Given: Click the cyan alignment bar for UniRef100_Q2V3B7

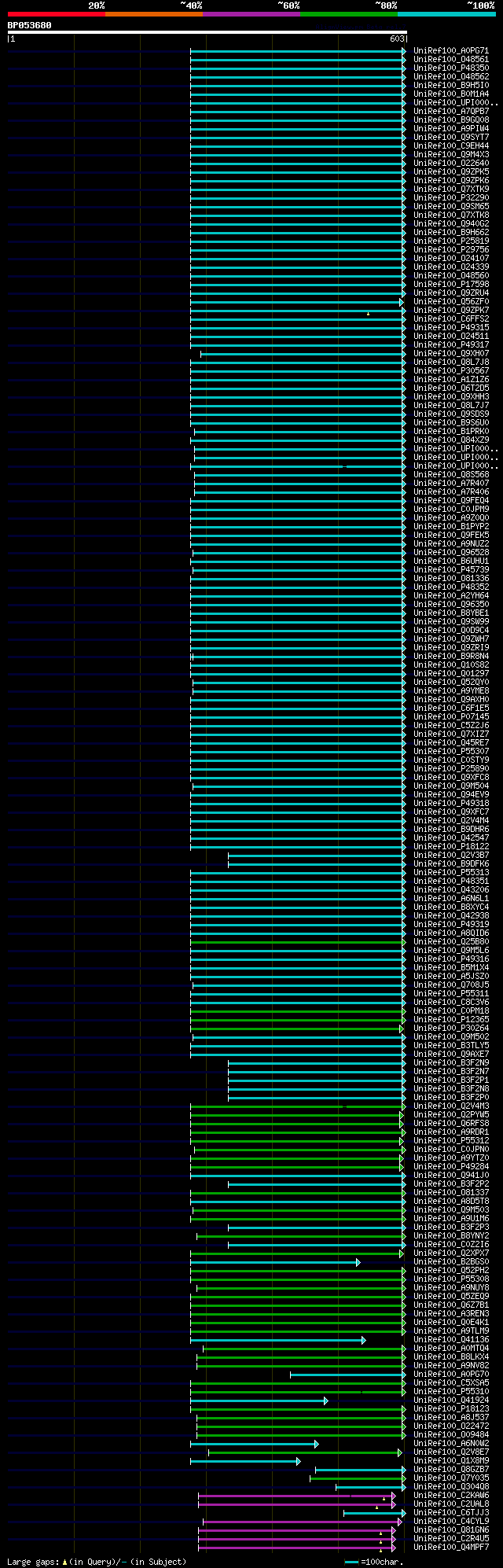Looking at the screenshot, I should point(317,856).
